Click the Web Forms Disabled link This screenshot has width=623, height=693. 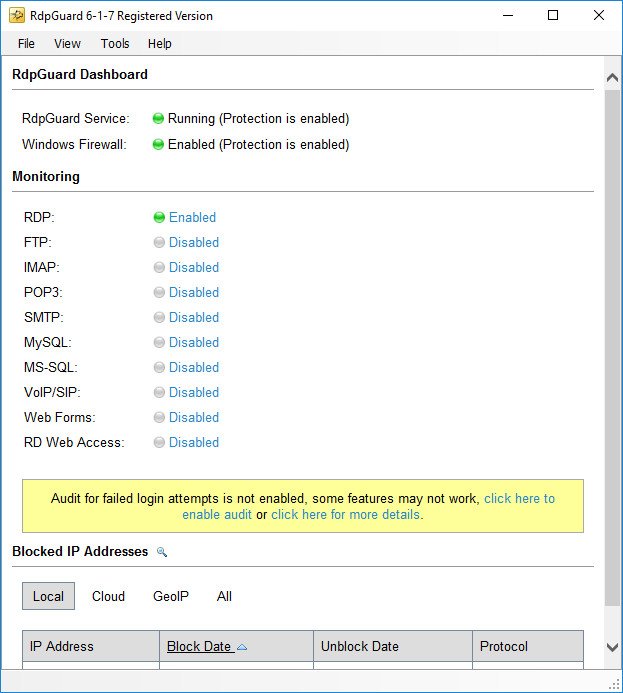(x=194, y=417)
